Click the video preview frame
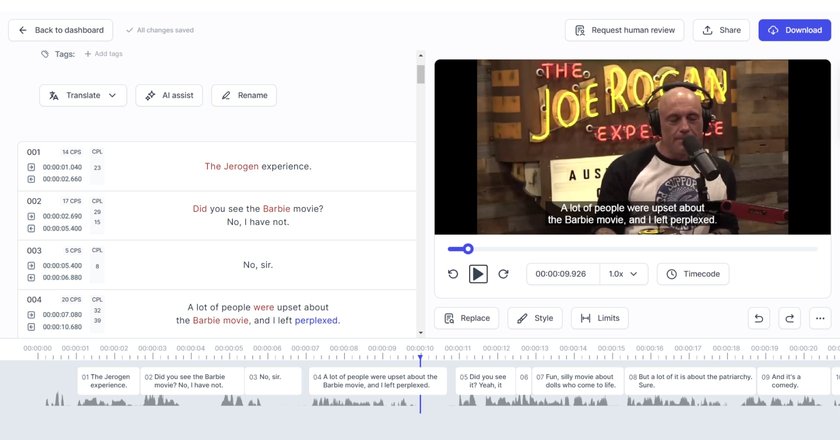 click(x=633, y=147)
